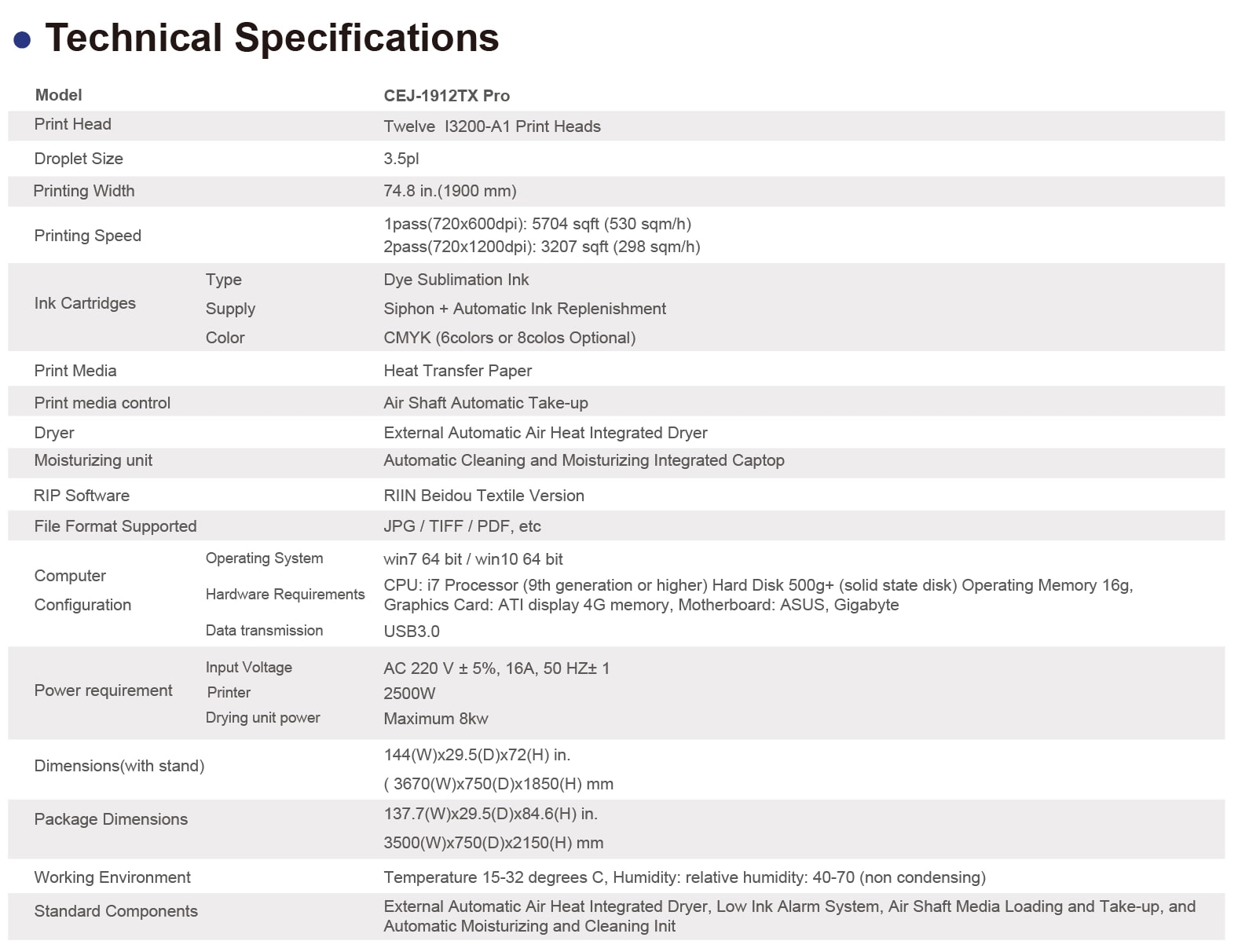This screenshot has height=952, width=1238.
Task: Click the 1pass printing speed line
Action: (537, 224)
